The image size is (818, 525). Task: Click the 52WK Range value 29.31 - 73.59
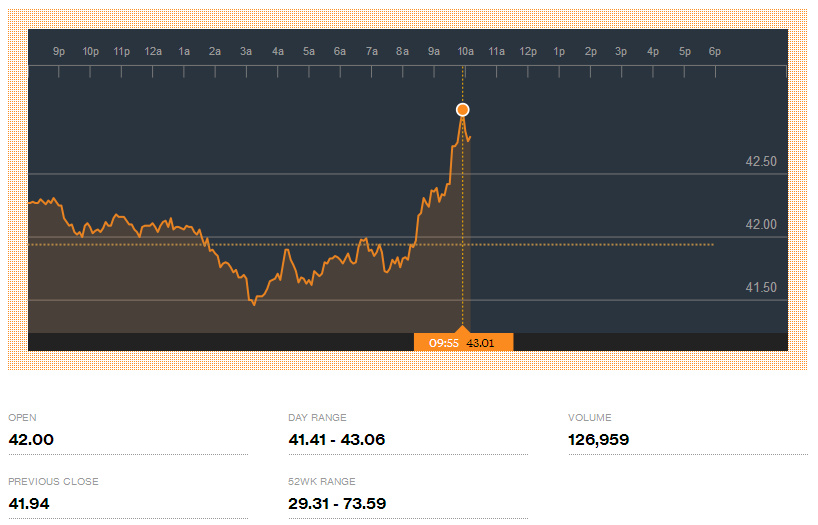336,503
